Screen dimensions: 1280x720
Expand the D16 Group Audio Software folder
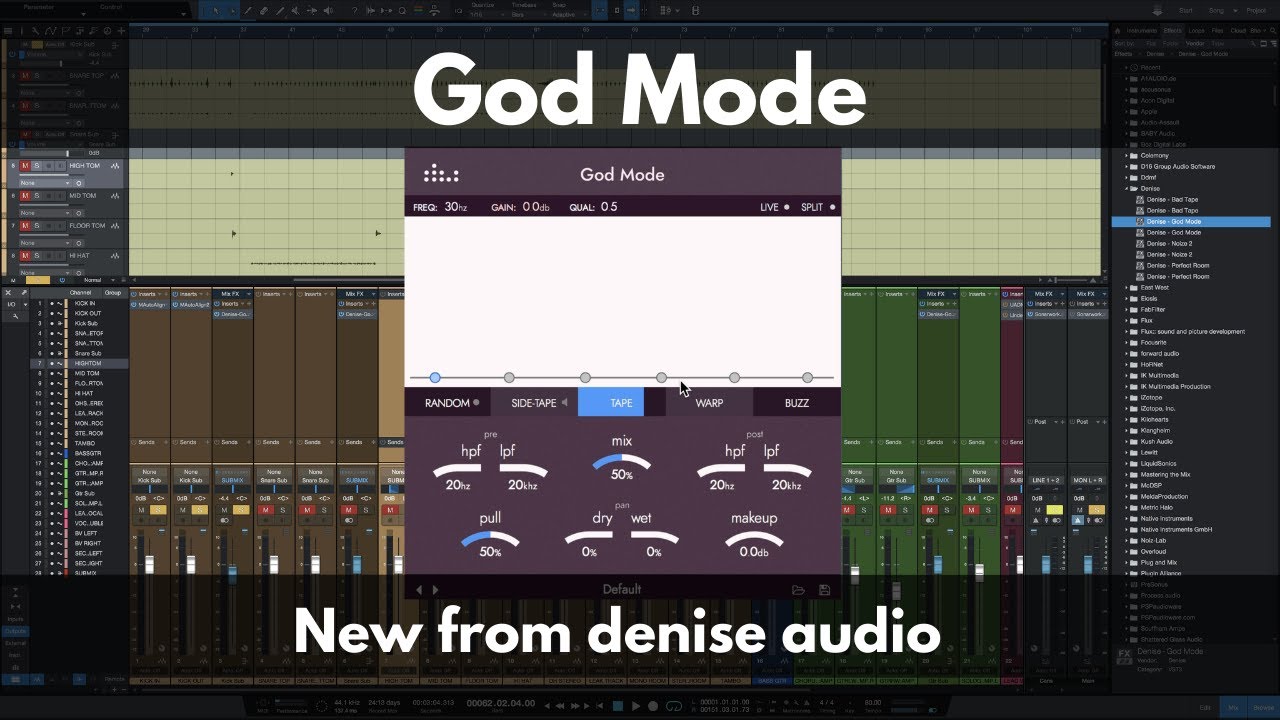pos(1125,167)
